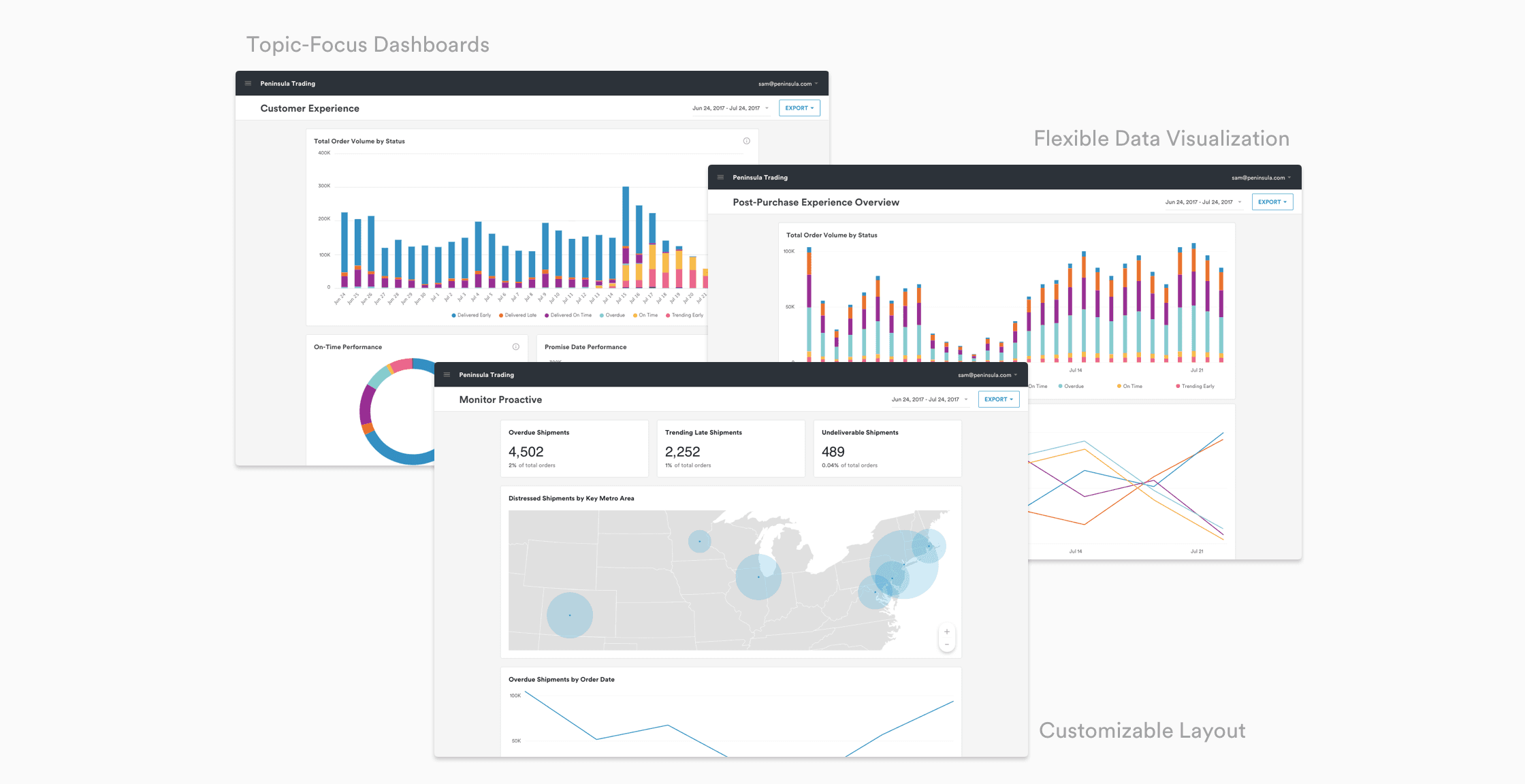Zoom in on the metro area map
This screenshot has width=1525, height=784.
(946, 632)
